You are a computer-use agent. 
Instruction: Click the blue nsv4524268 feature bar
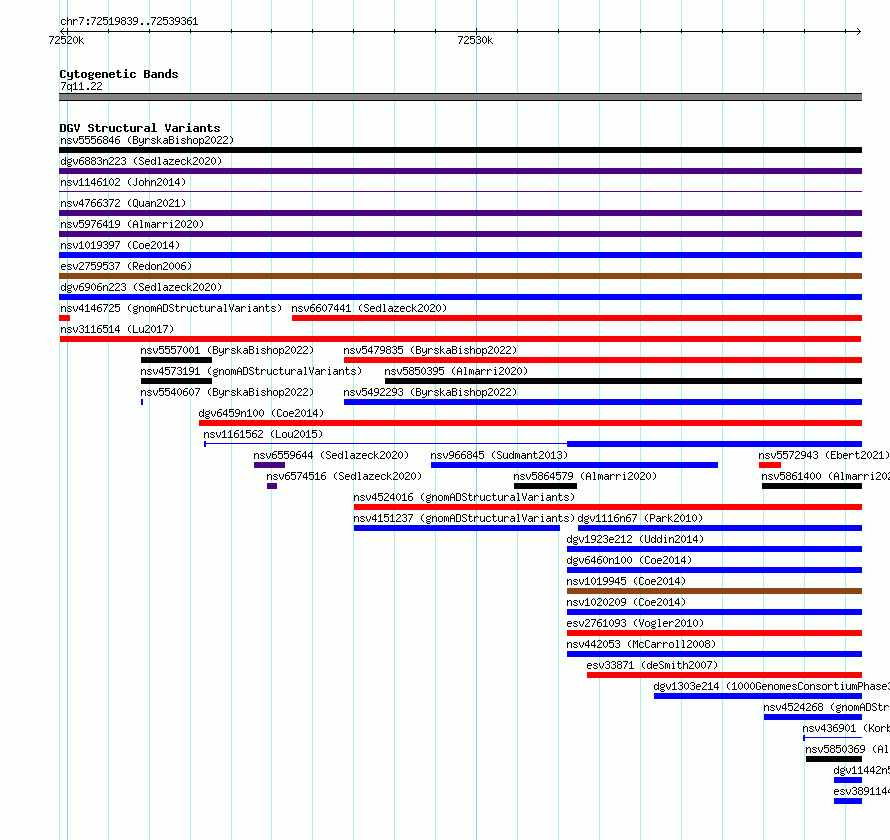point(813,717)
